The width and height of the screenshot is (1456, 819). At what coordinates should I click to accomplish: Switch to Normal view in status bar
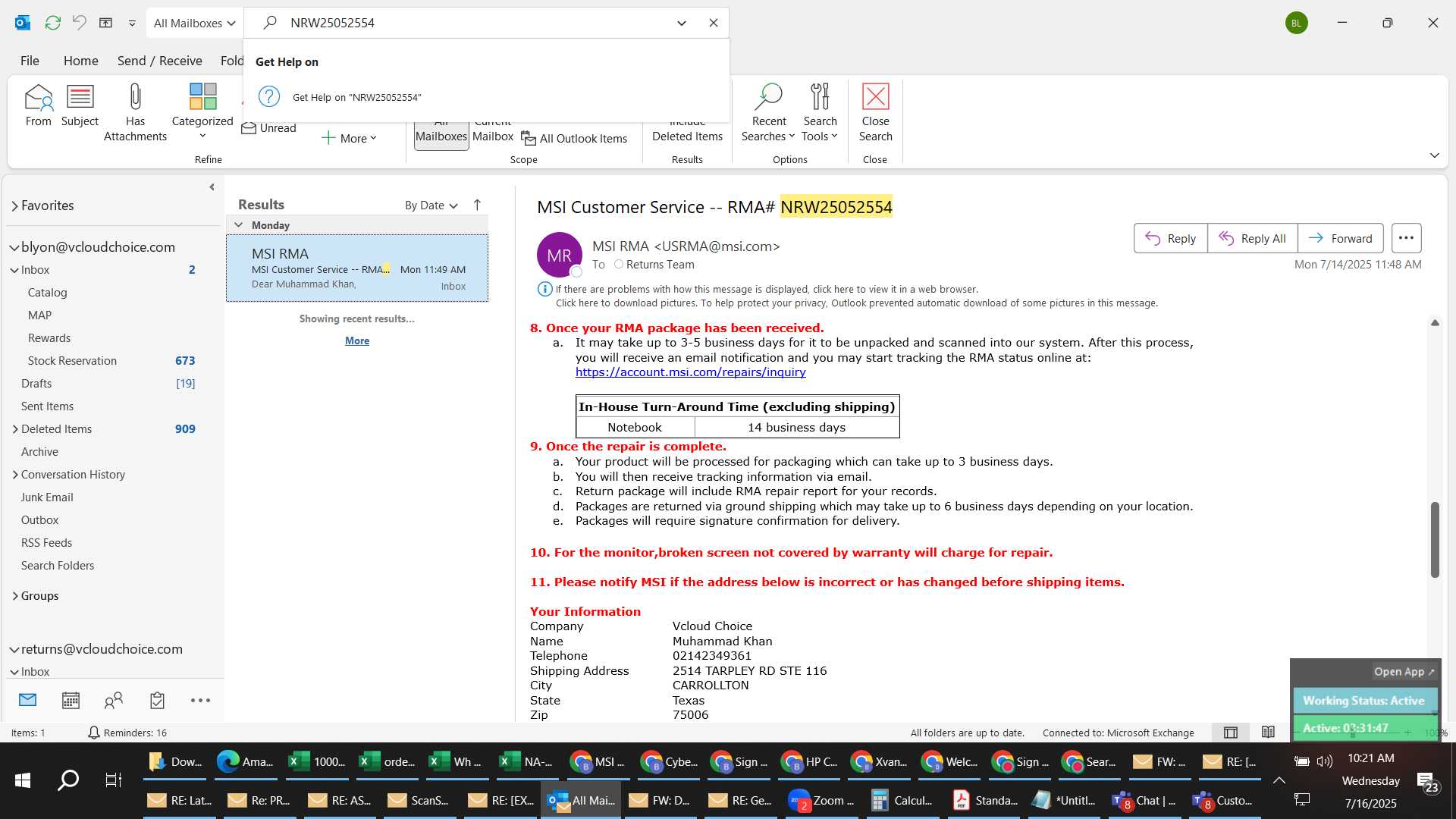[x=1231, y=733]
